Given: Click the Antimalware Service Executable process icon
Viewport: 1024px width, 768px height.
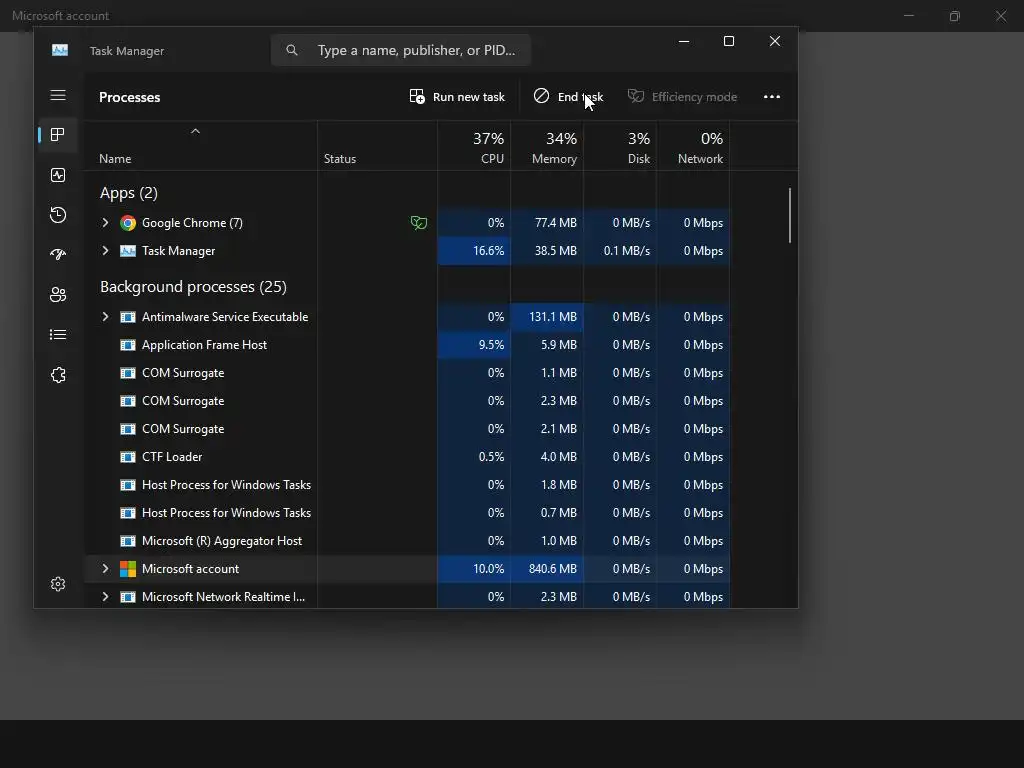Looking at the screenshot, I should 128,317.
